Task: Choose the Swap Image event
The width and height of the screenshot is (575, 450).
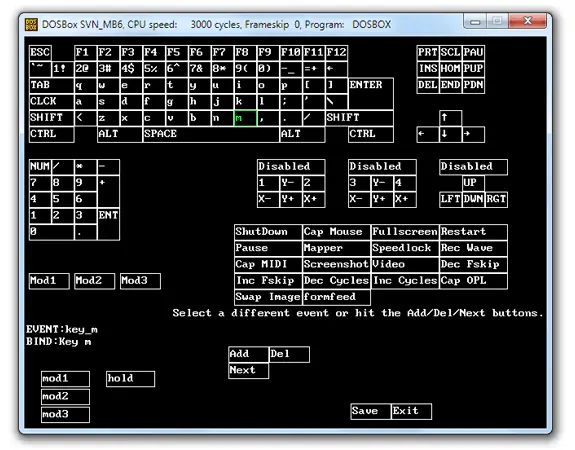Action: point(268,297)
